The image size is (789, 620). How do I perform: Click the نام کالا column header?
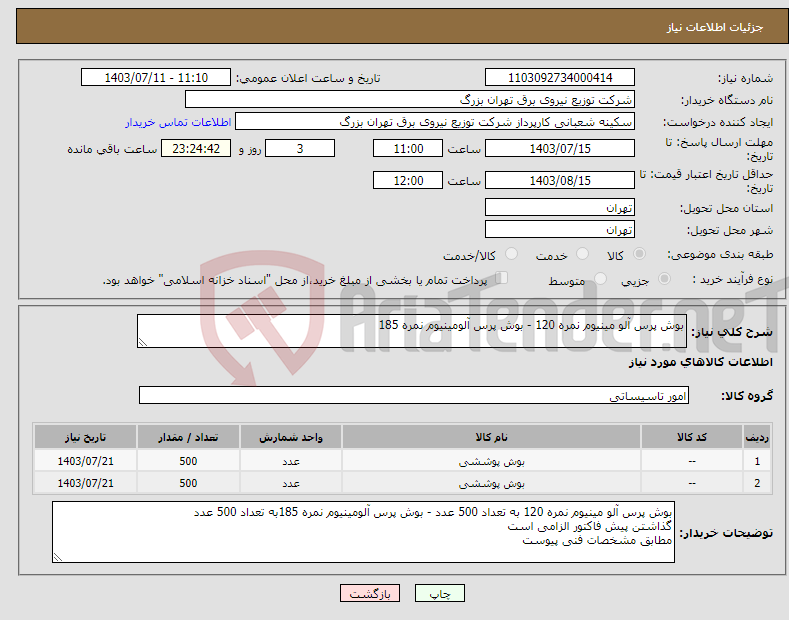click(491, 437)
